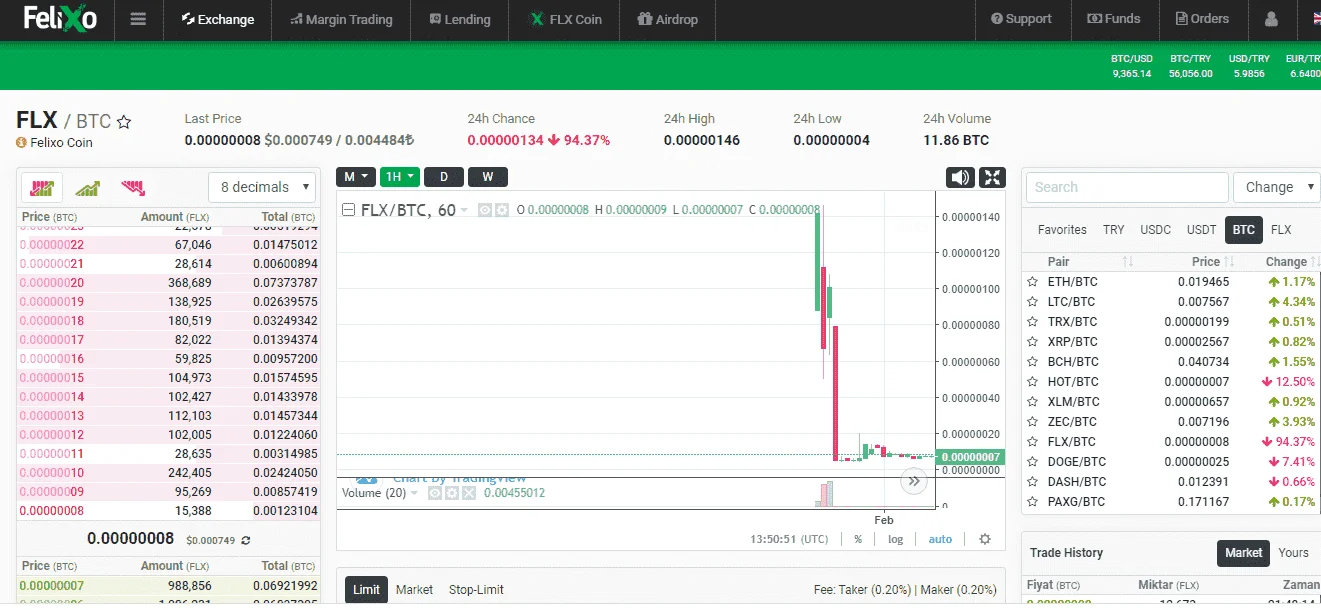Open the Change sort dropdown

tap(1276, 187)
